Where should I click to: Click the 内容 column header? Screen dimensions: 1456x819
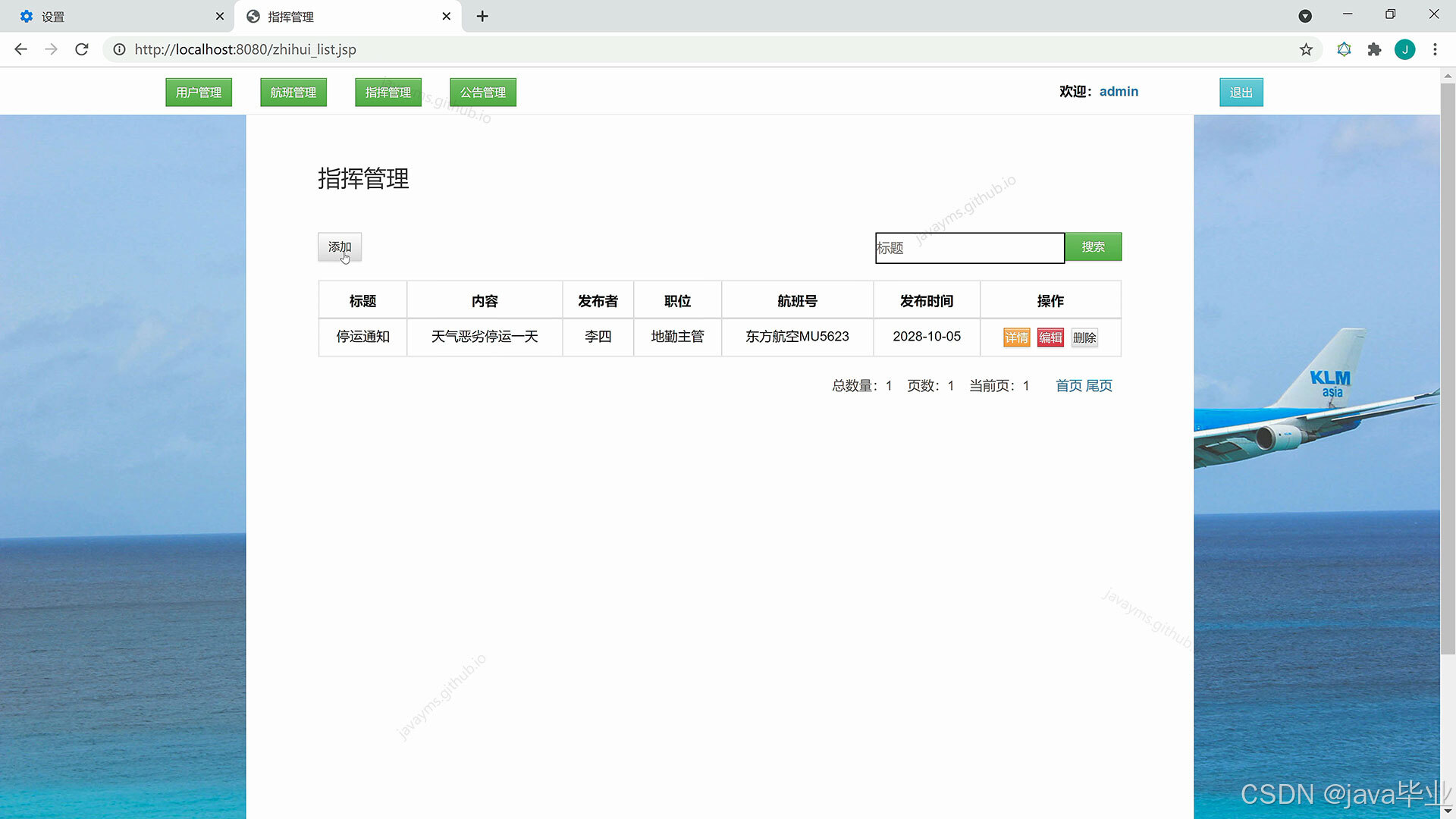[485, 301]
